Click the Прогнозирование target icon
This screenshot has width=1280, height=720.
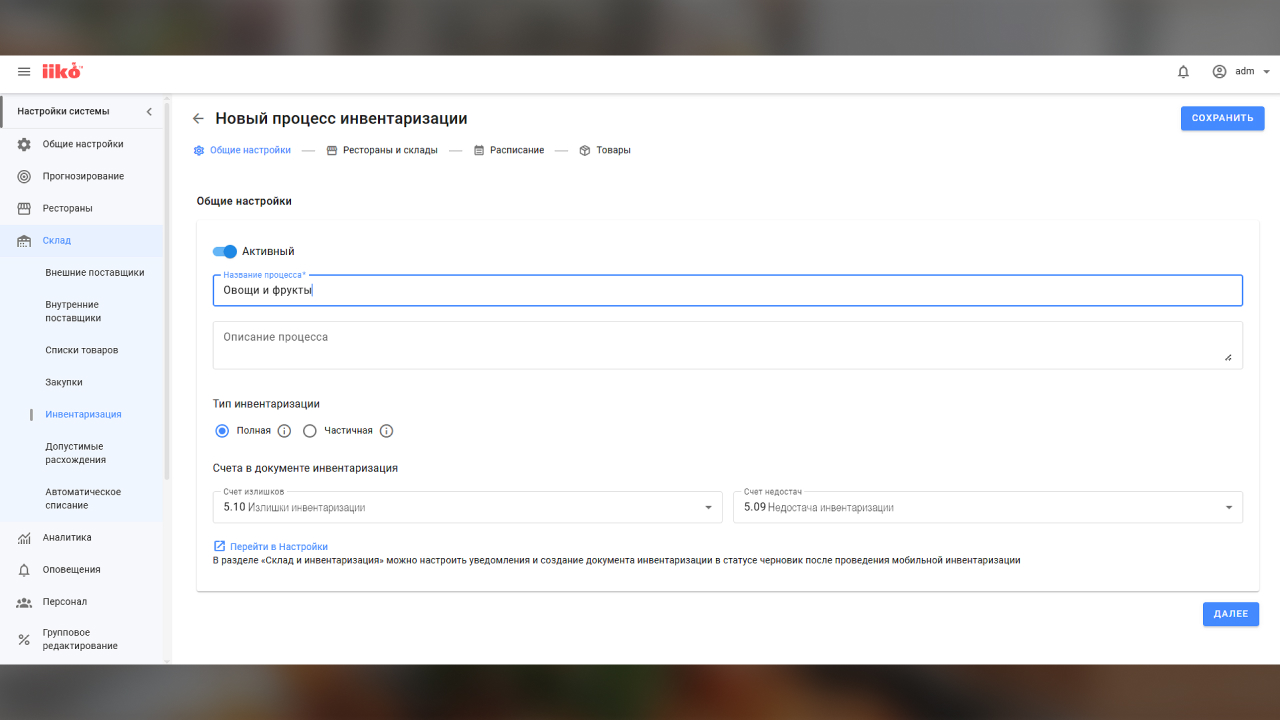24,176
